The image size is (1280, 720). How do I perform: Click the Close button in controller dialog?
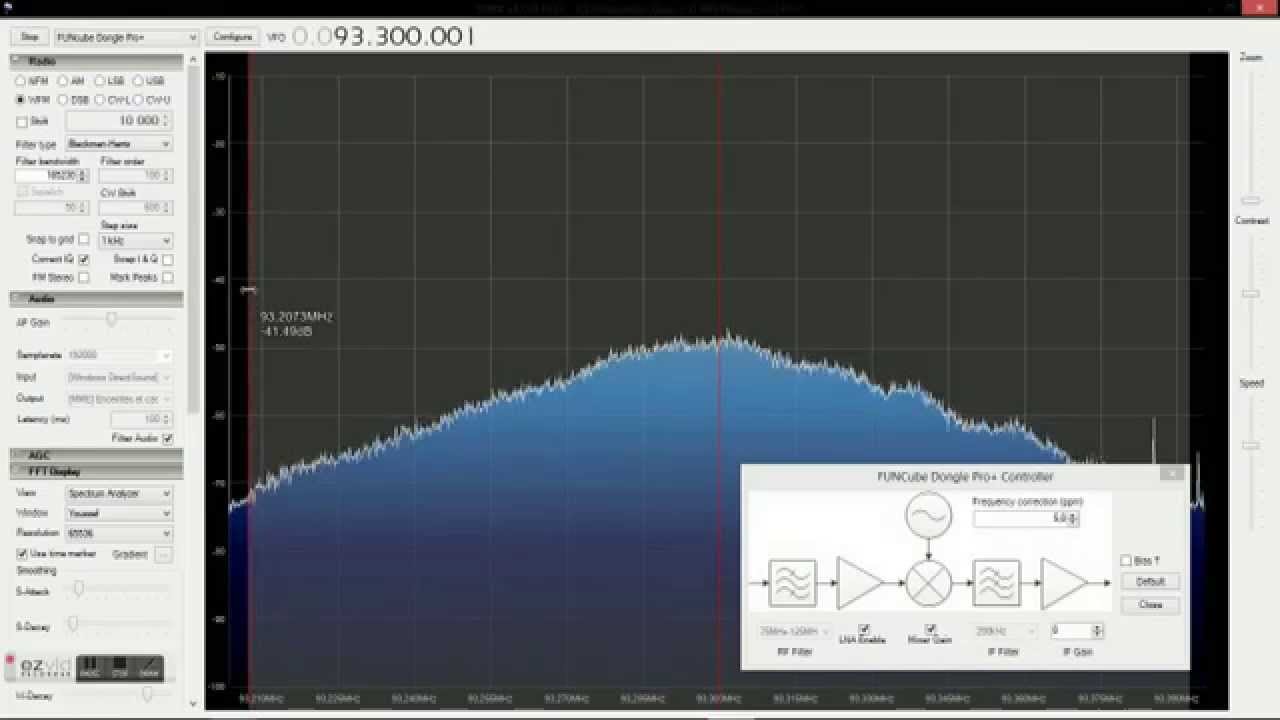pos(1150,605)
